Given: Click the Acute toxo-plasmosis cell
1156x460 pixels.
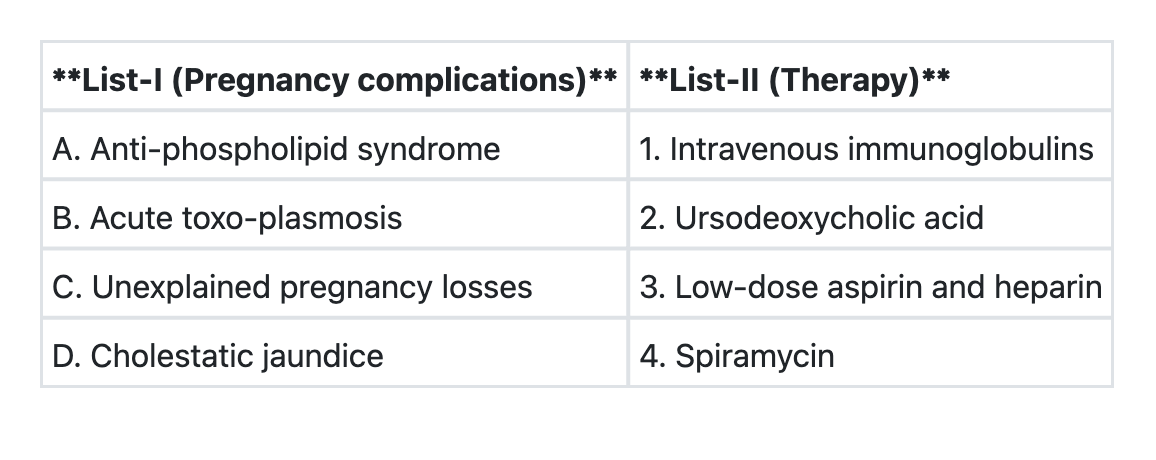Looking at the screenshot, I should click(334, 218).
